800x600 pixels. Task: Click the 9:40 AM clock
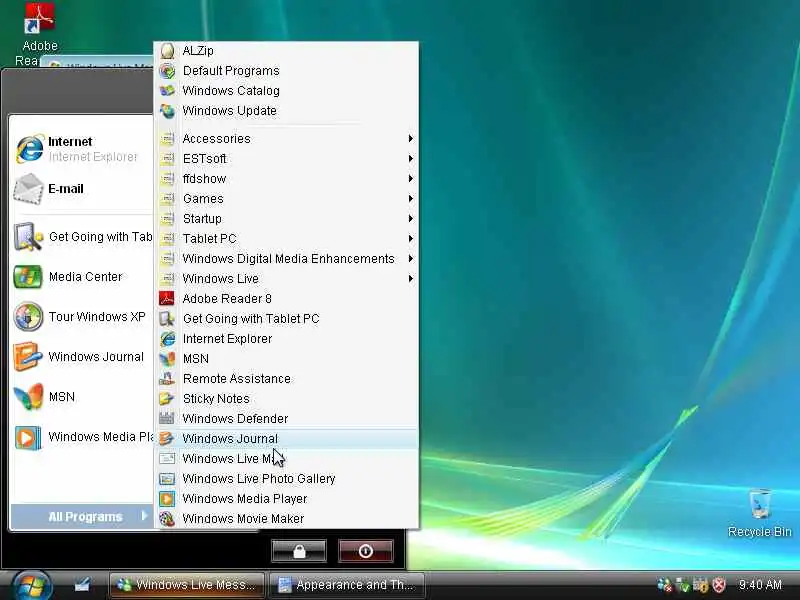click(x=760, y=585)
